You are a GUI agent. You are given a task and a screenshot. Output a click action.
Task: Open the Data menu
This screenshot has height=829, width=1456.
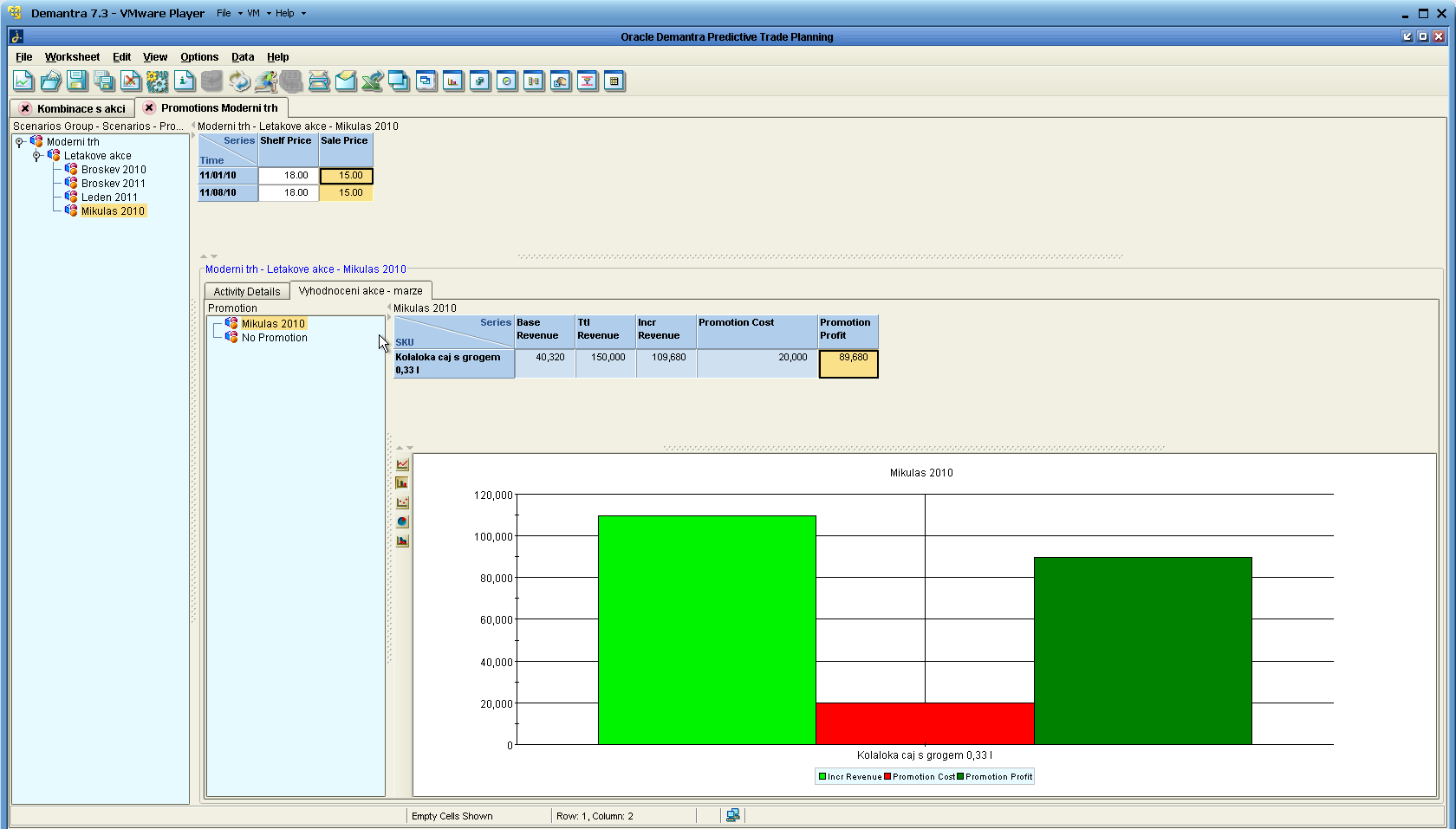243,57
